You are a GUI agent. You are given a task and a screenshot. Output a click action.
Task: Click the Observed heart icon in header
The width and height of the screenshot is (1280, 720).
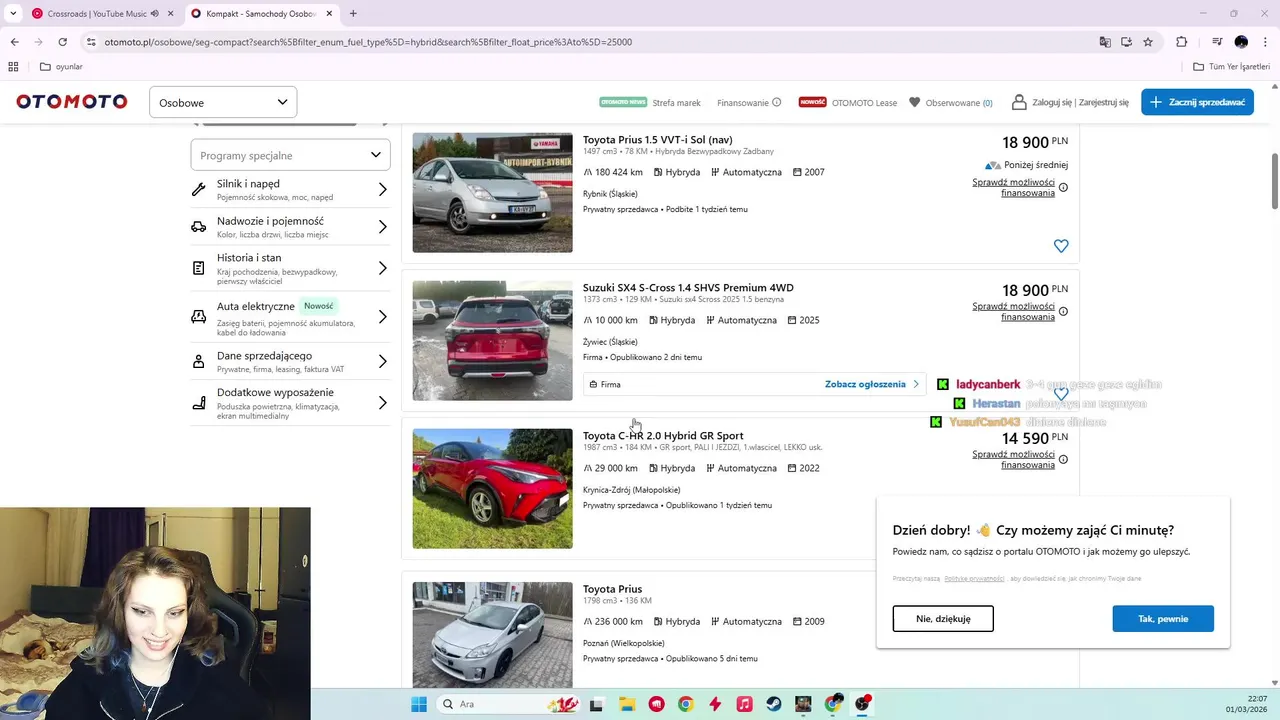click(914, 102)
